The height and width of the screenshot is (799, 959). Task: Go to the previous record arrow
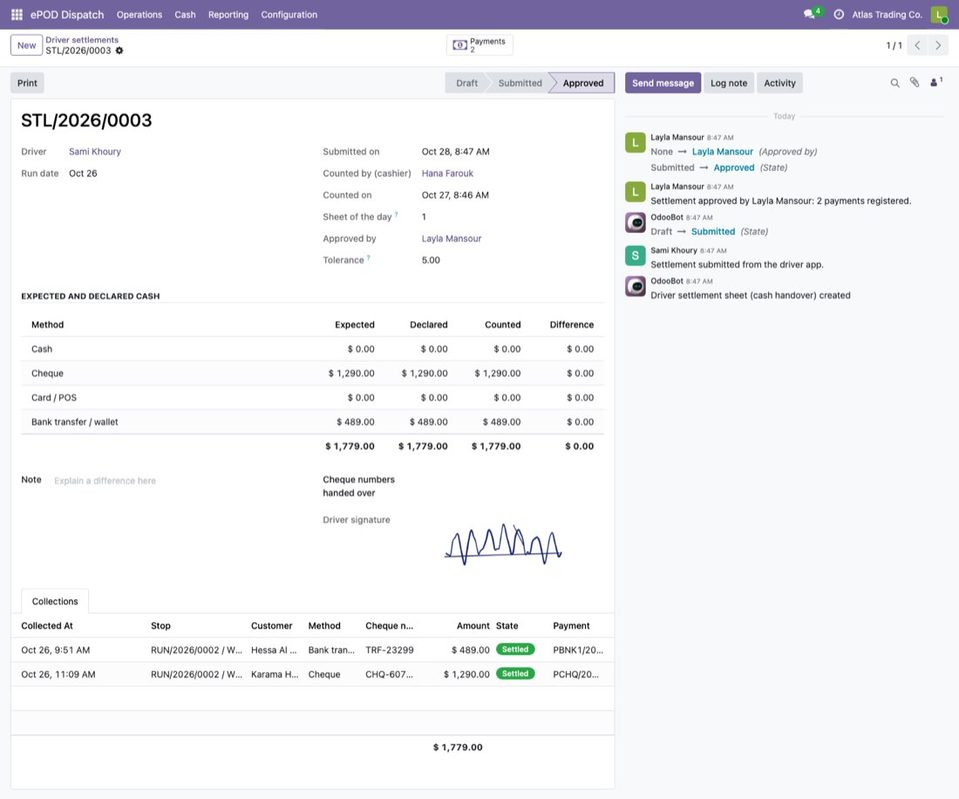point(917,45)
